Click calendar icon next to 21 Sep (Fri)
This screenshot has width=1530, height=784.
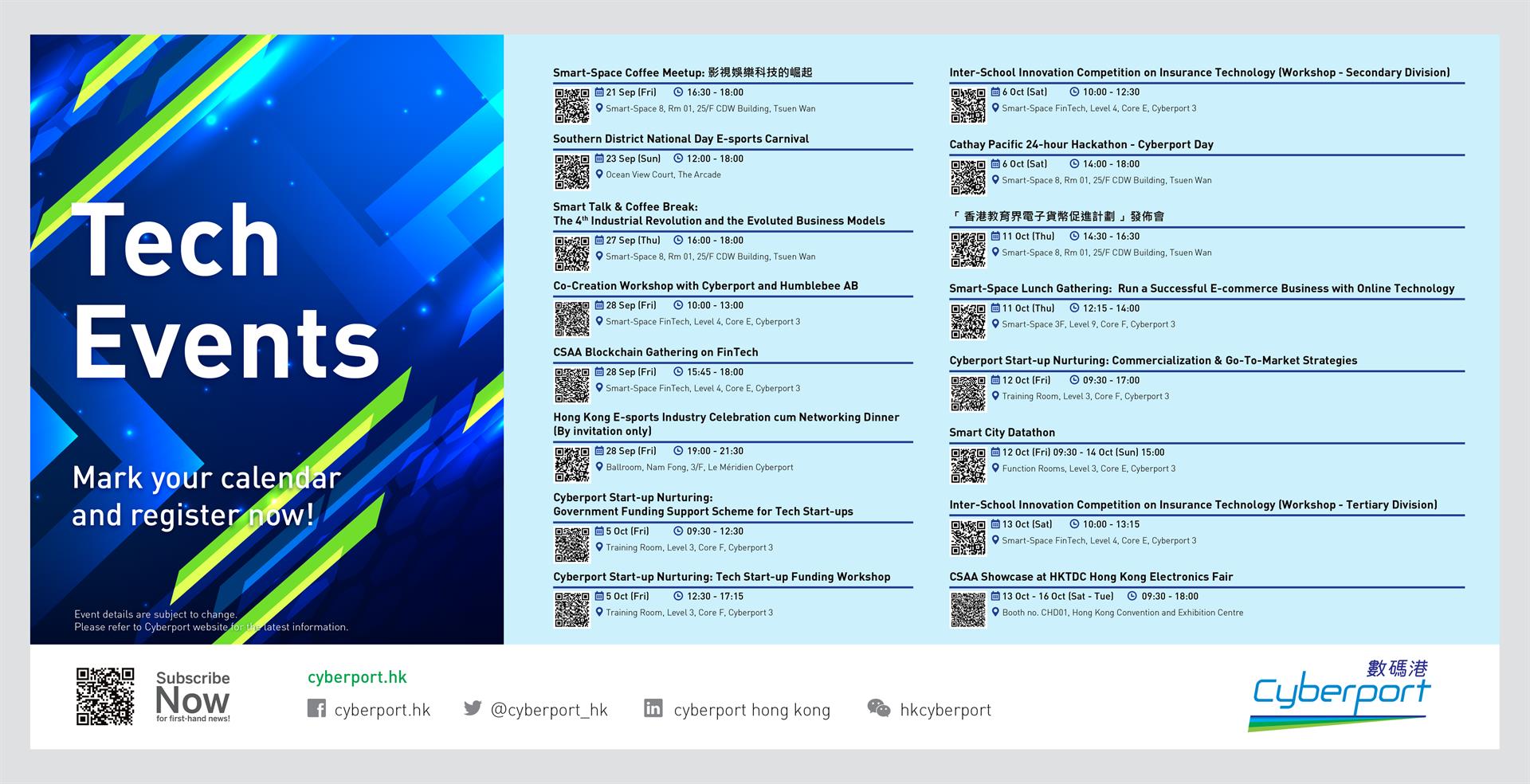pos(599,92)
